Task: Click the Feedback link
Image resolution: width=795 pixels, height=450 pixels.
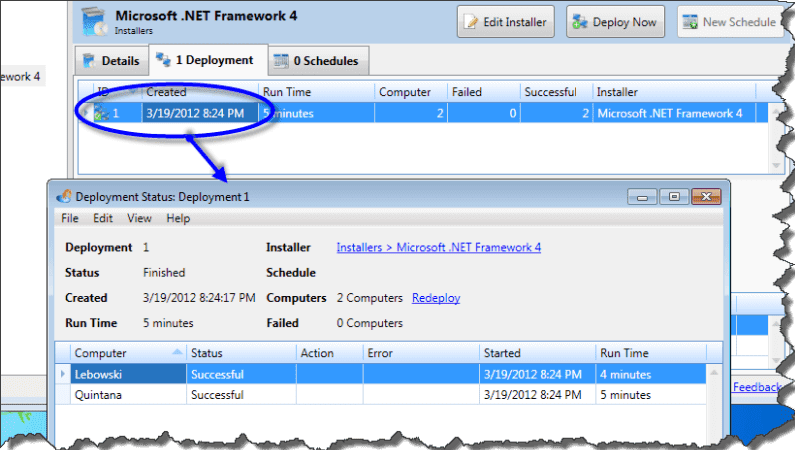Action: [757, 387]
